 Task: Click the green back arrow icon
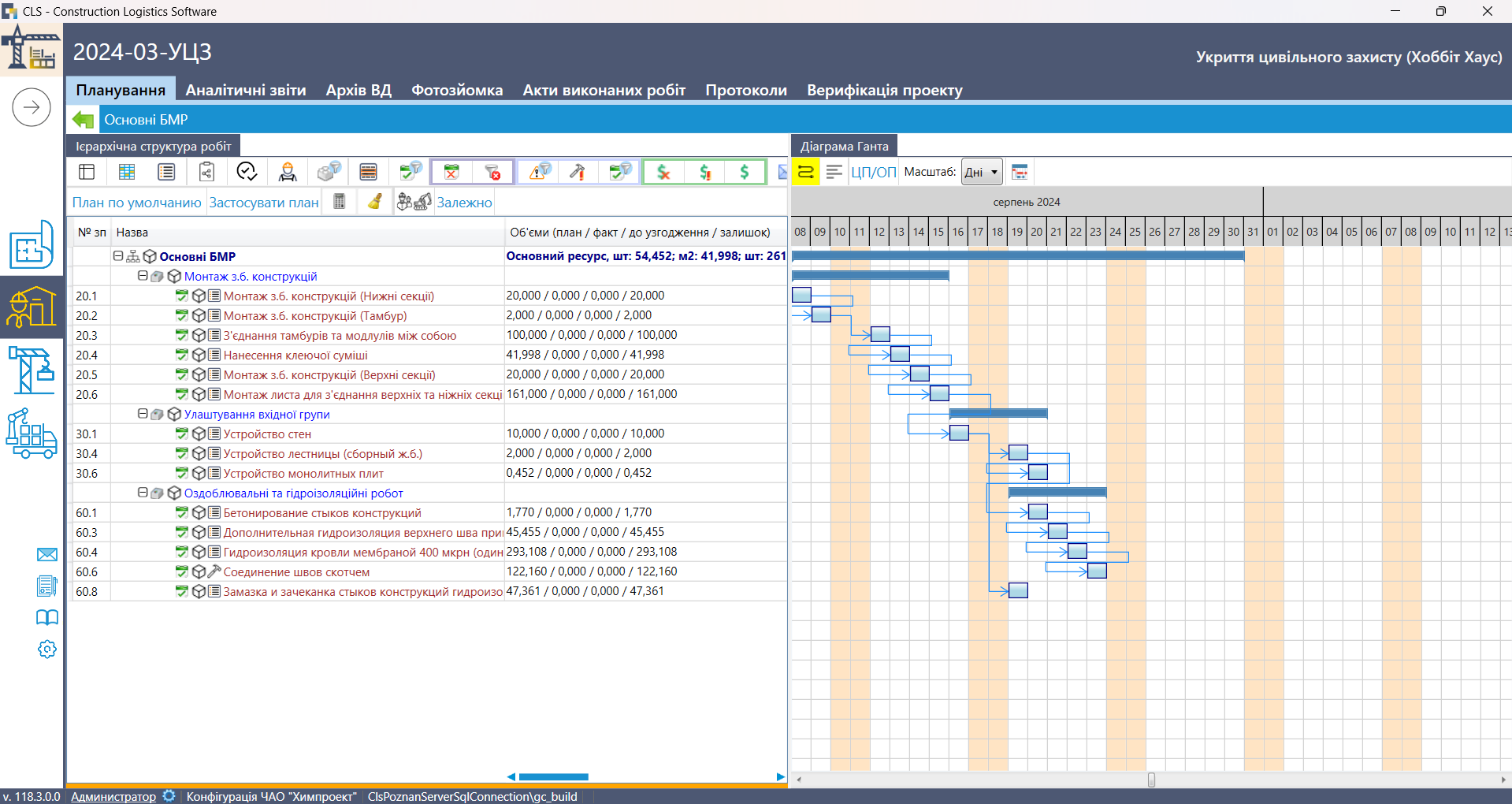[83, 120]
